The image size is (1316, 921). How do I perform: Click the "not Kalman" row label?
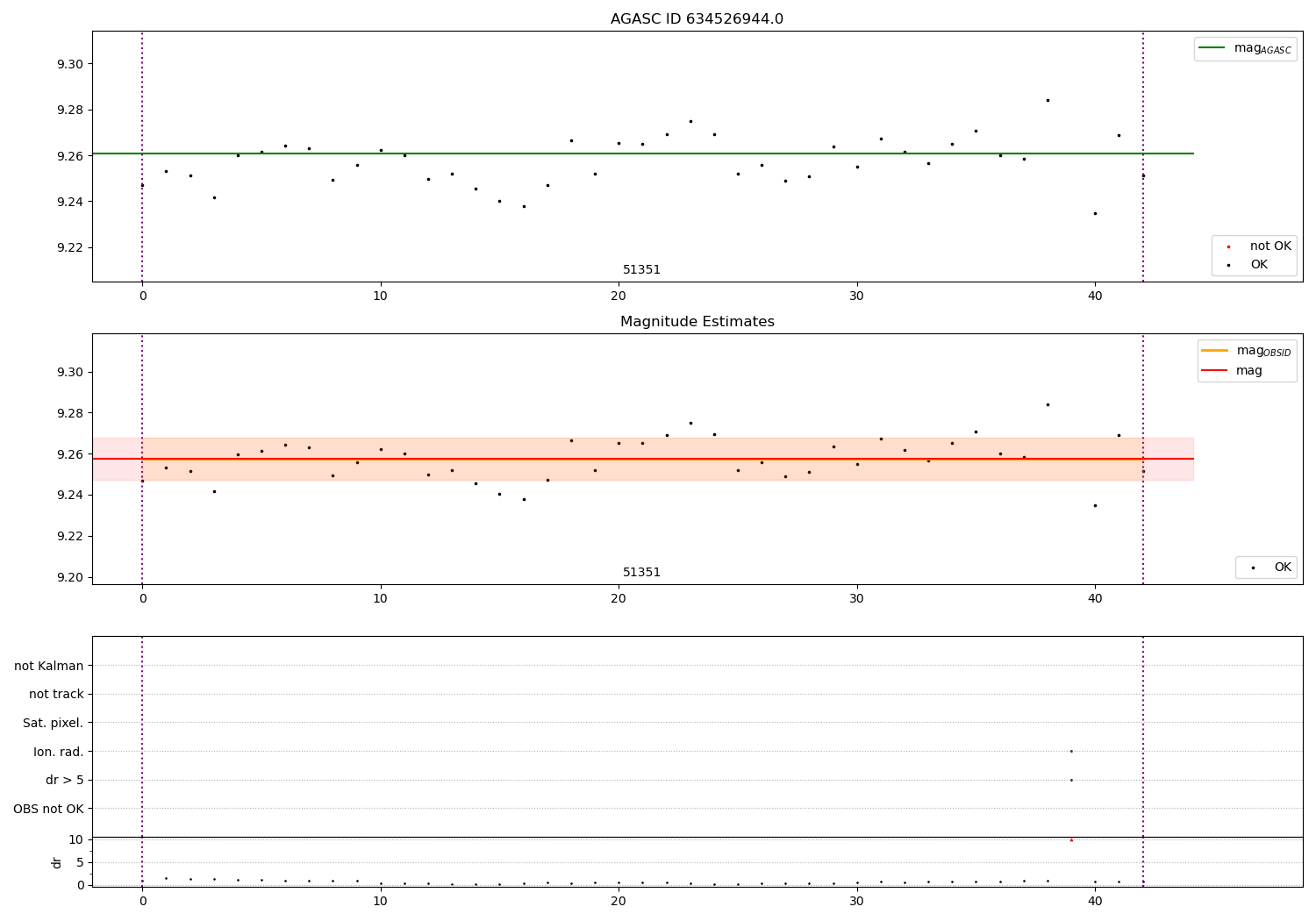(49, 666)
